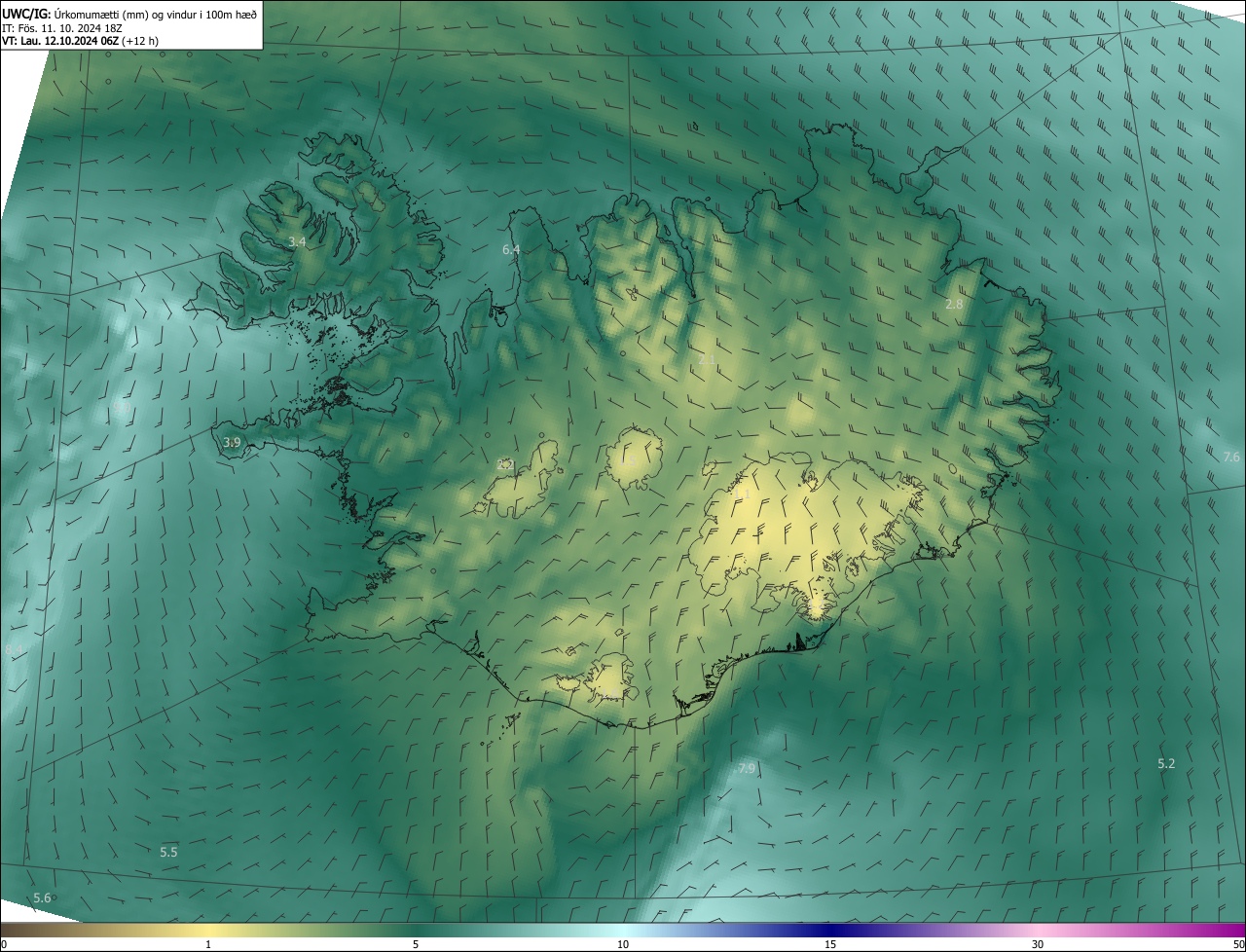Click the map value 5.6 near the bottom-left corner
Screen dimensions: 1246x952
click(x=42, y=898)
